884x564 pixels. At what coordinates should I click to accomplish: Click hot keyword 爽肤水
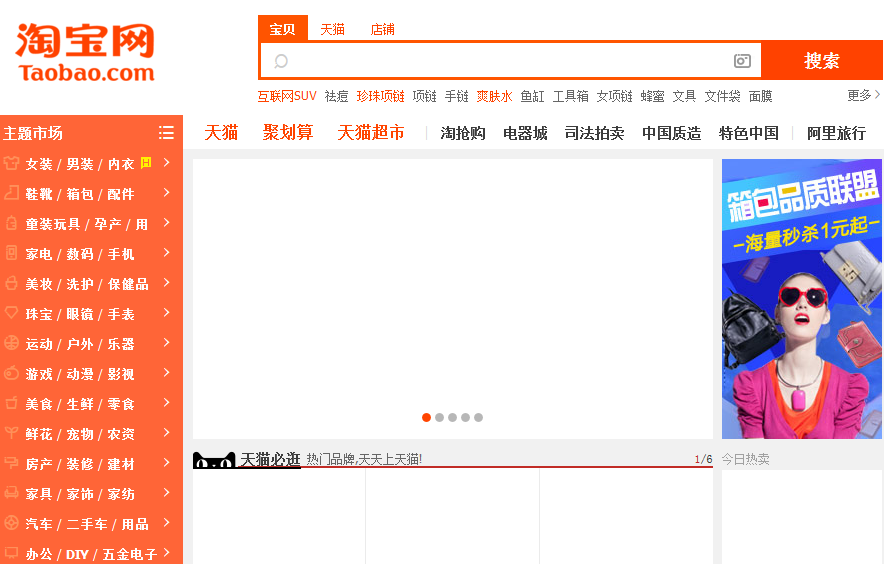coord(494,96)
